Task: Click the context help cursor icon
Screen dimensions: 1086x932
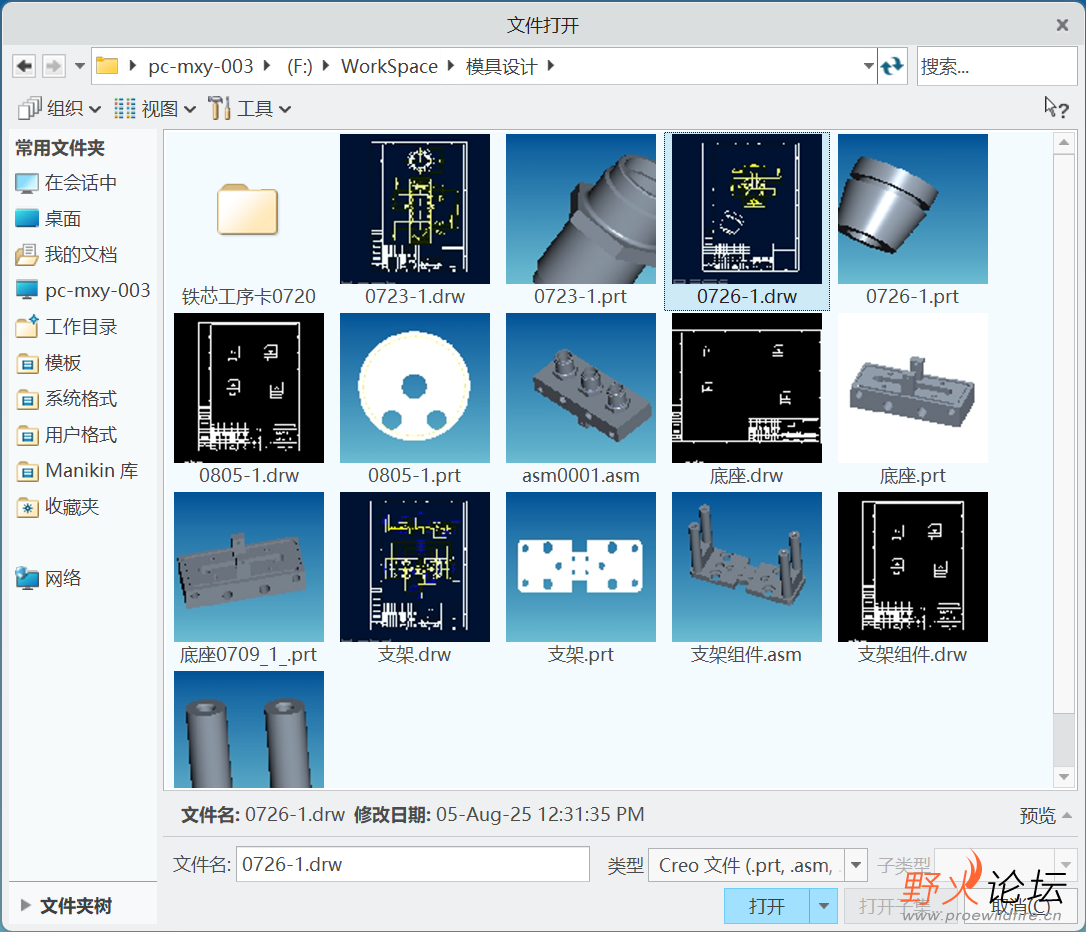Action: (x=1056, y=107)
